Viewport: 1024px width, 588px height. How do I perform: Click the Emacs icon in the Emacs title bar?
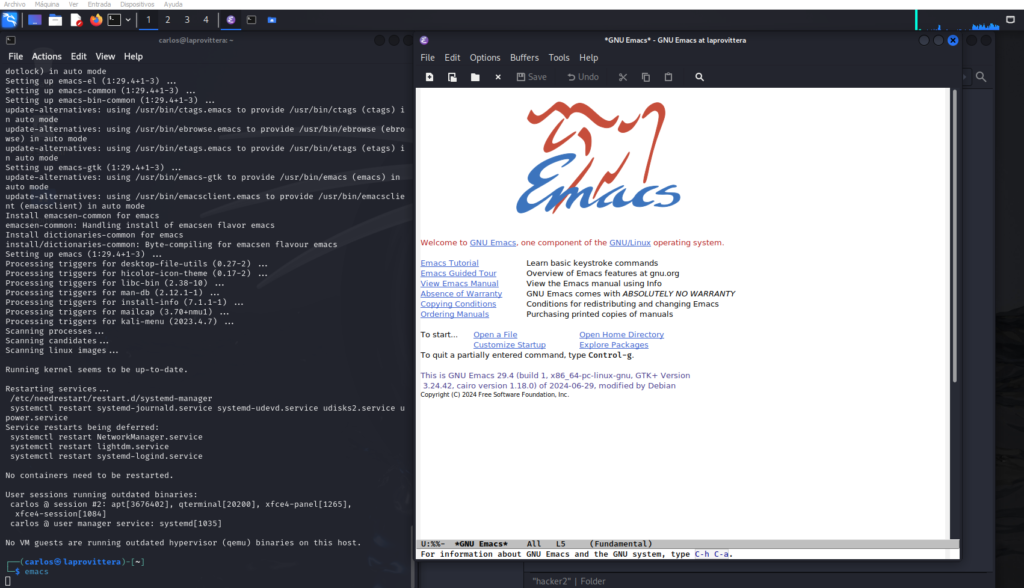[424, 41]
